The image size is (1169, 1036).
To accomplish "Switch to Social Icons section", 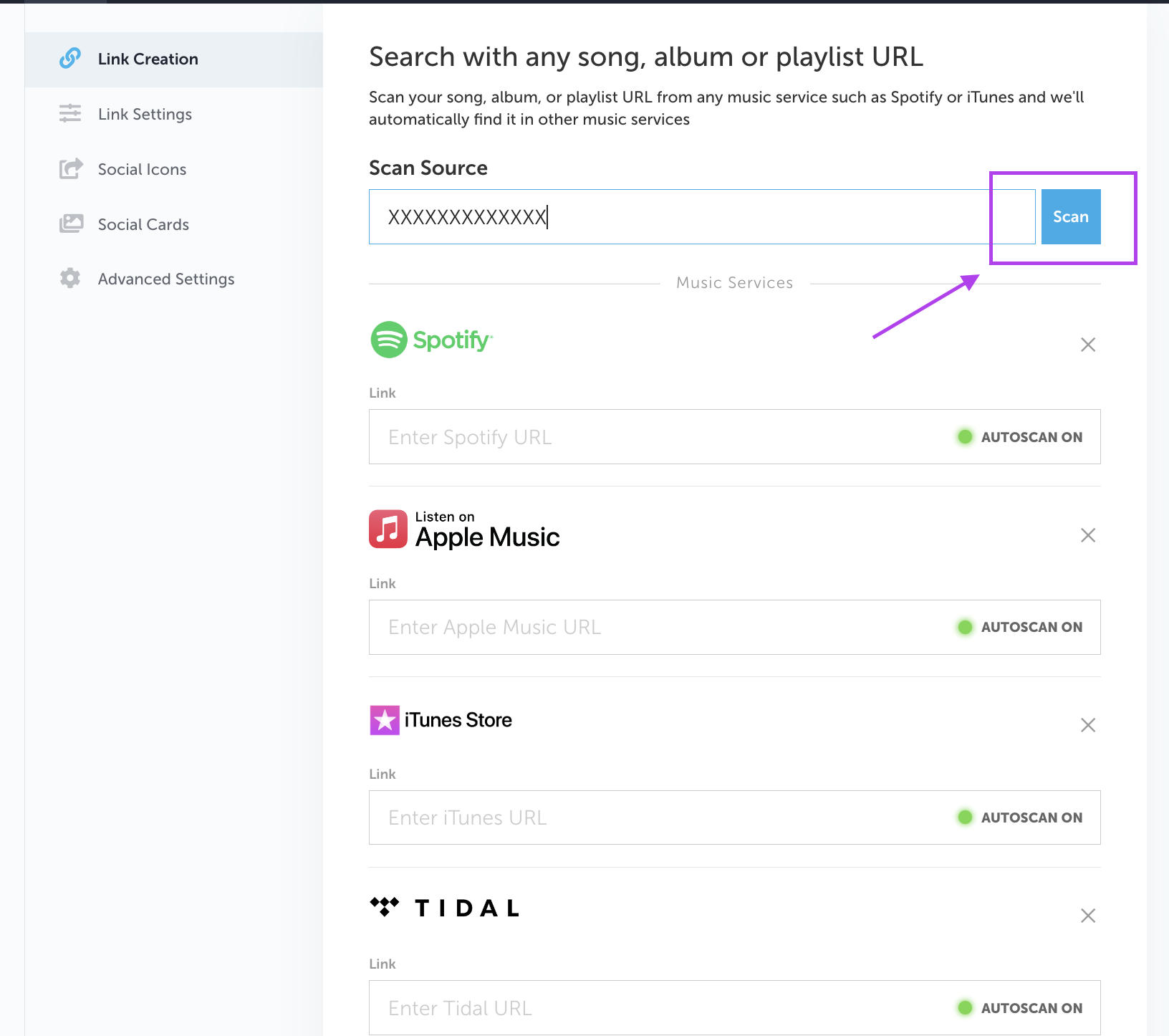I will point(174,169).
